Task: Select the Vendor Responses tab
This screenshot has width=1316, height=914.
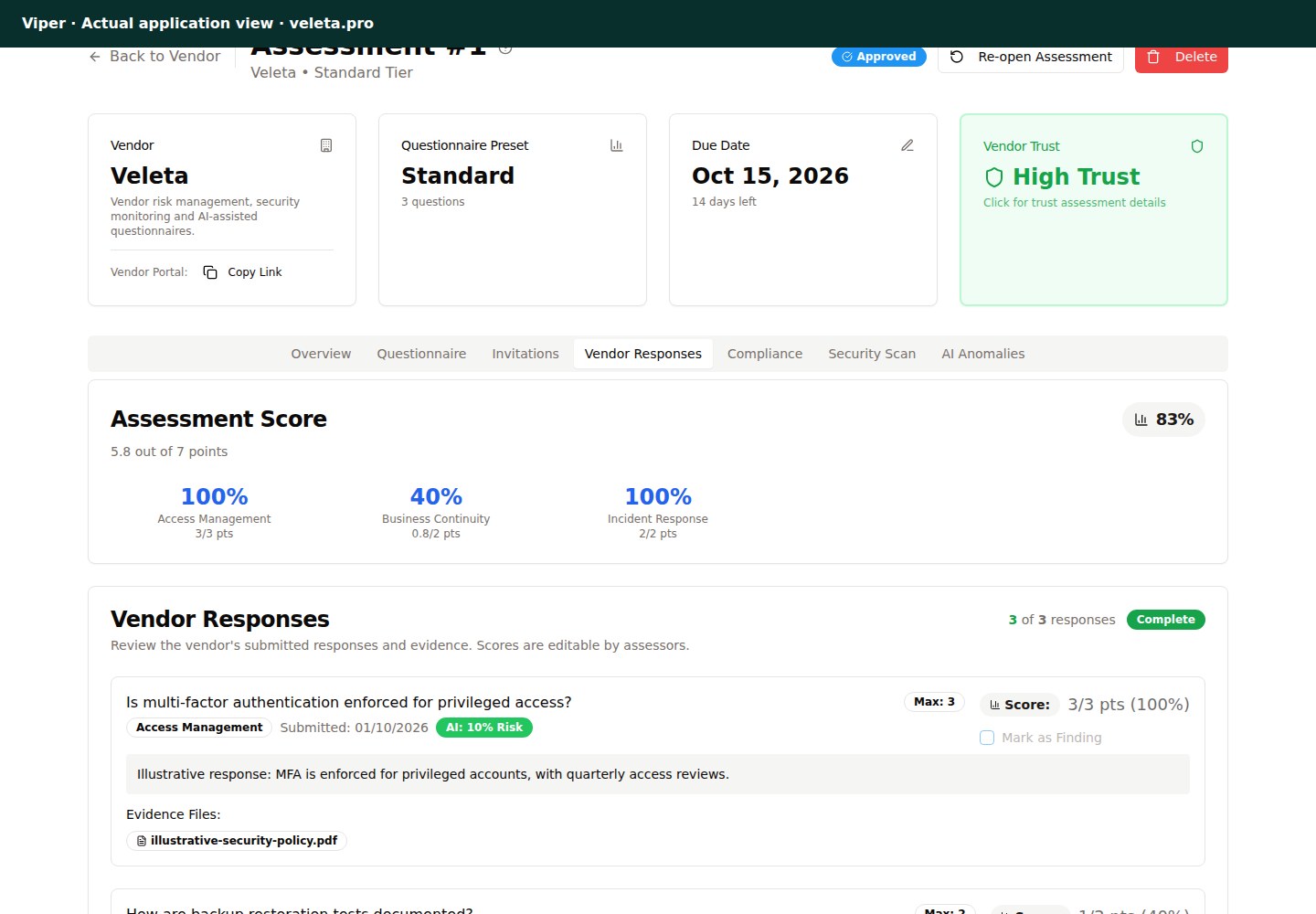Action: click(643, 354)
